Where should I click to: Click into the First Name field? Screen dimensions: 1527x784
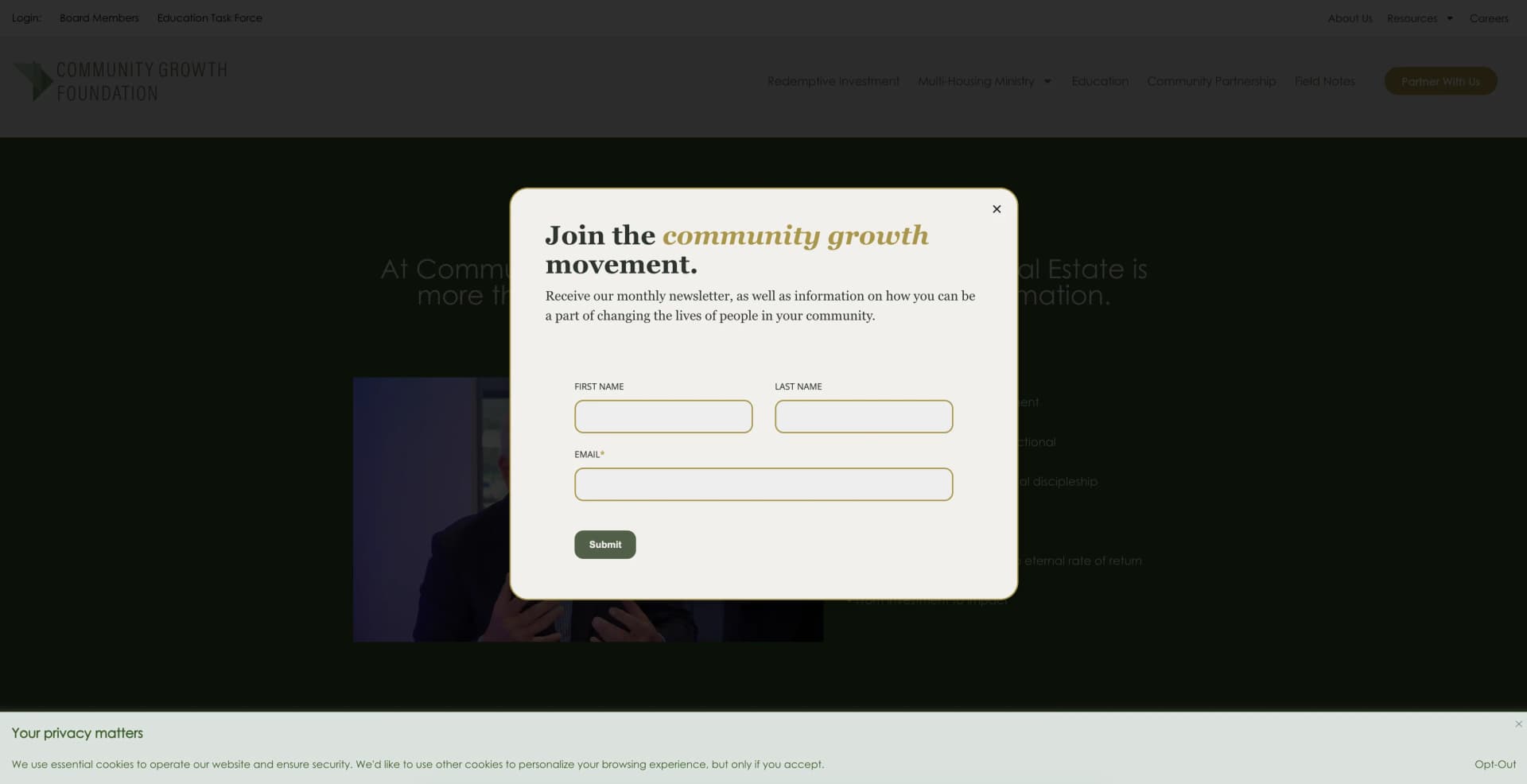663,417
